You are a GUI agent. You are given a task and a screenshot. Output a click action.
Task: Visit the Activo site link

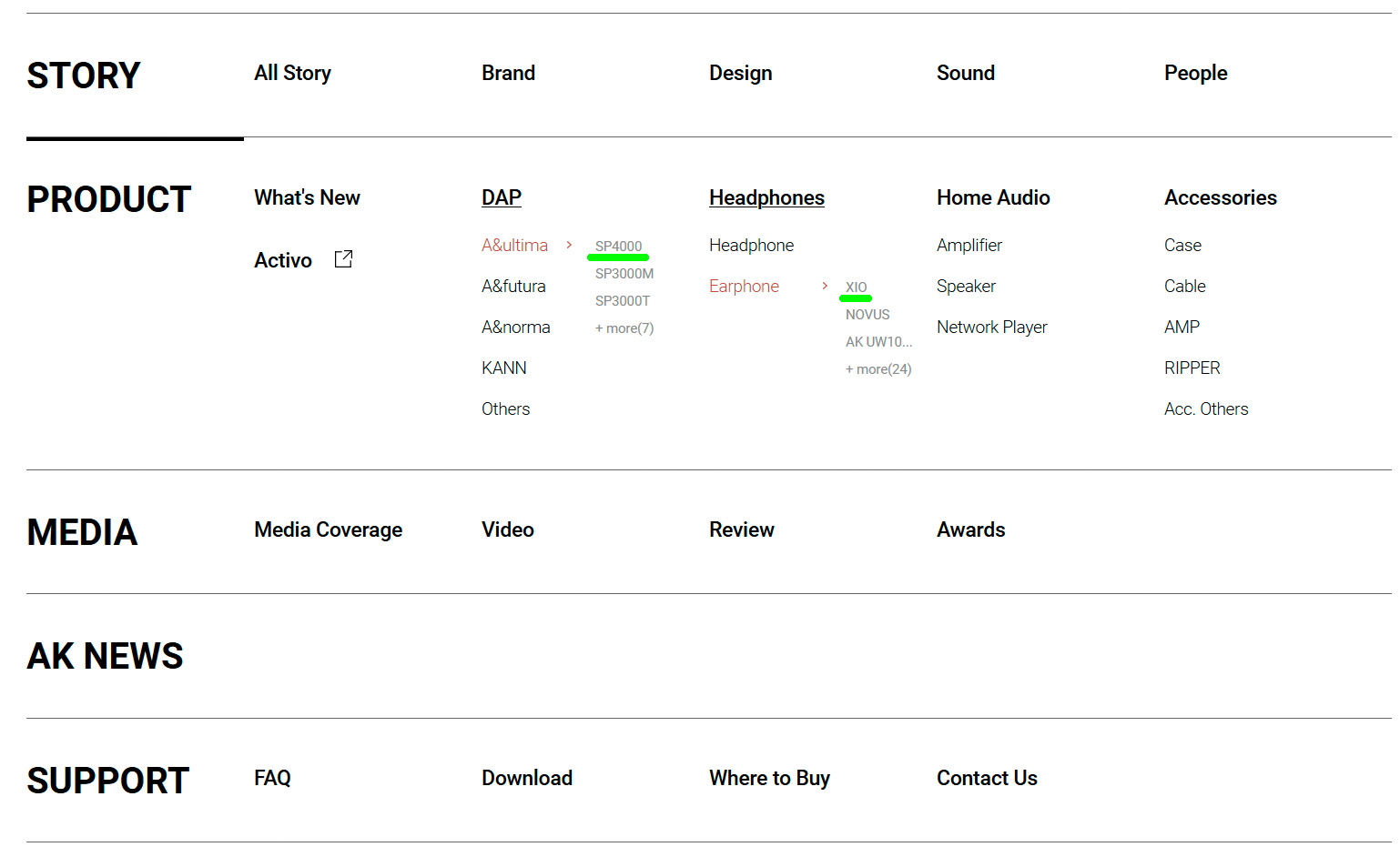(283, 260)
